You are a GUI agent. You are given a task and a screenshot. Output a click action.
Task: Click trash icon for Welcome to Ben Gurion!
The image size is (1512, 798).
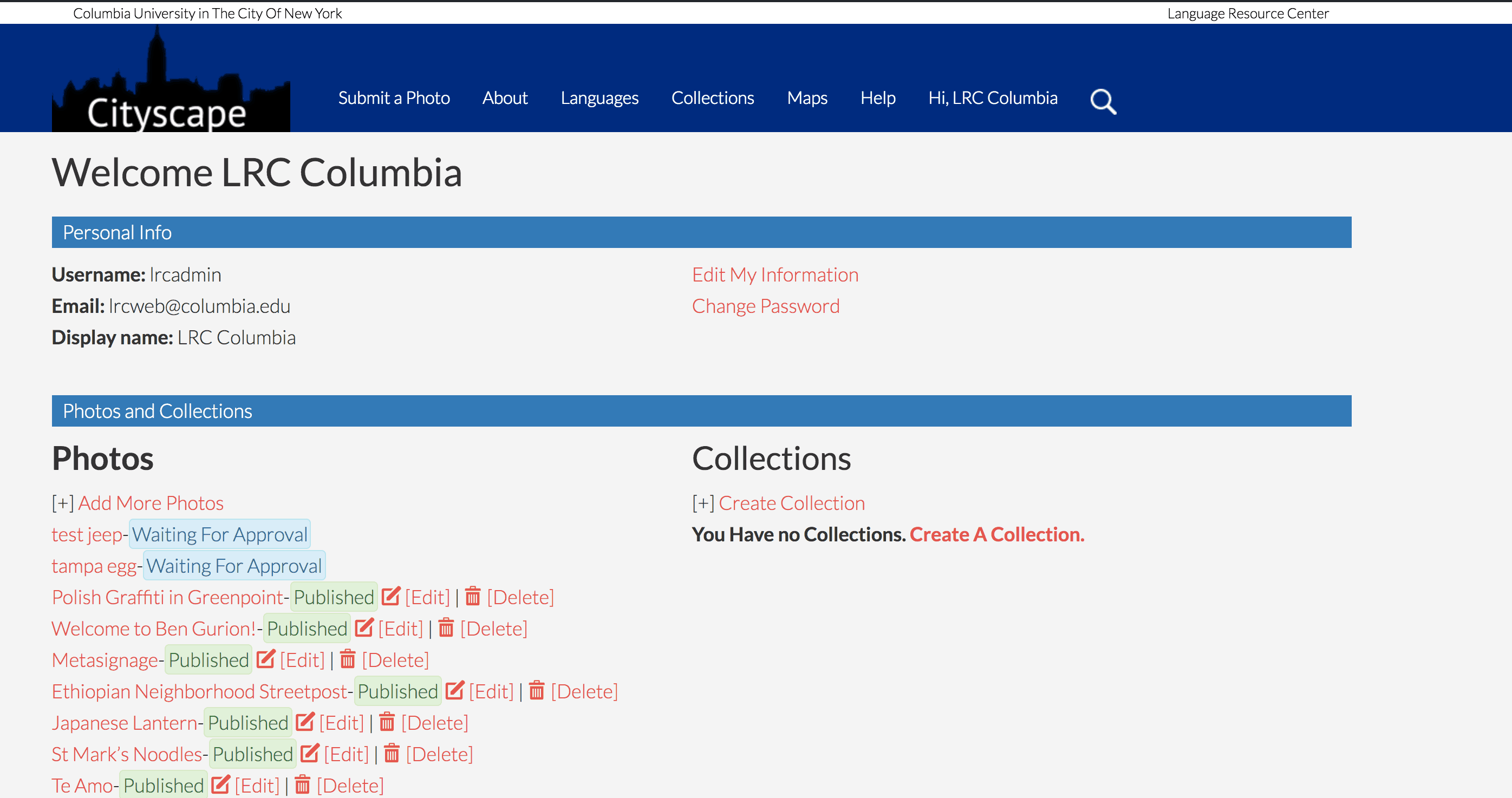pos(446,628)
